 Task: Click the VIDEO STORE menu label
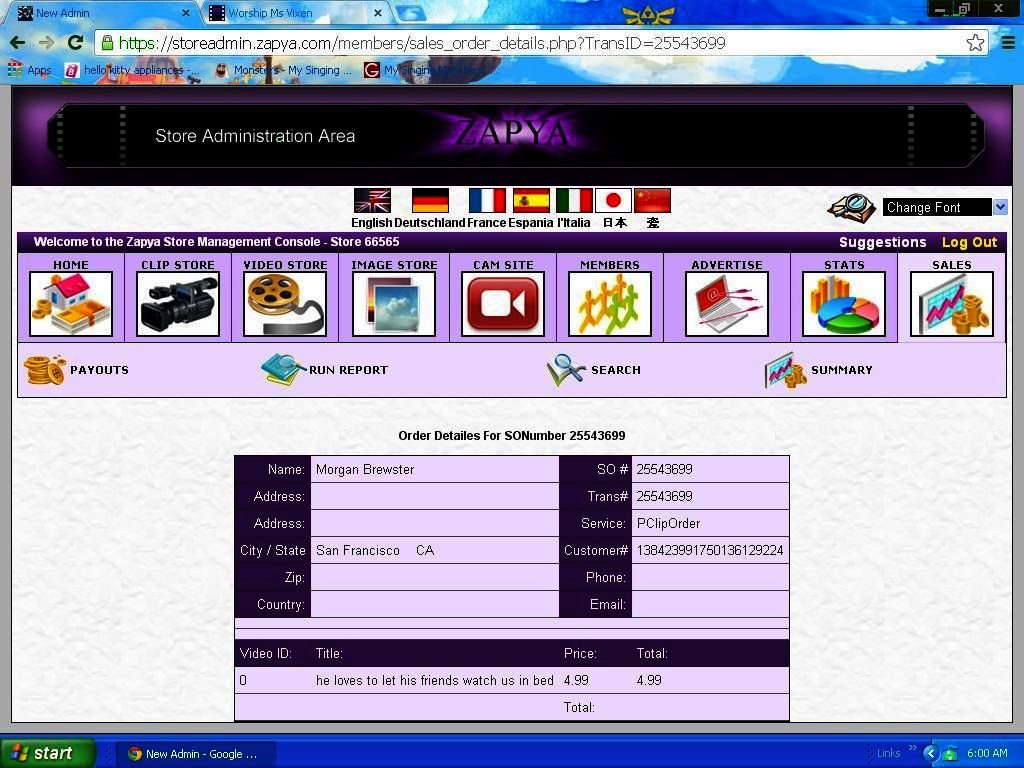tap(285, 264)
